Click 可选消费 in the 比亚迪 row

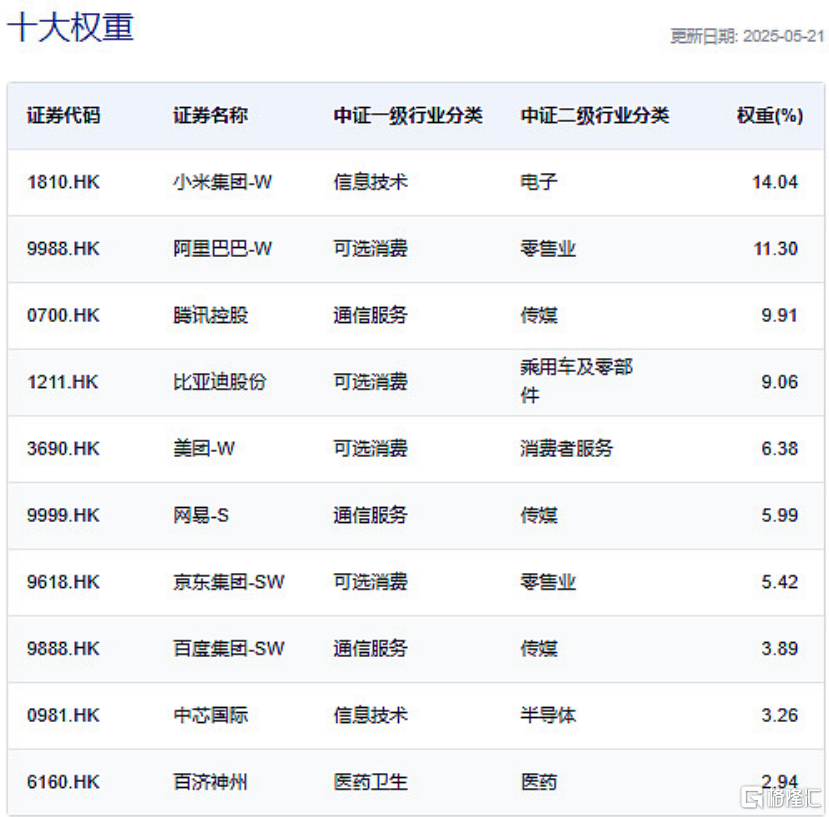point(371,382)
